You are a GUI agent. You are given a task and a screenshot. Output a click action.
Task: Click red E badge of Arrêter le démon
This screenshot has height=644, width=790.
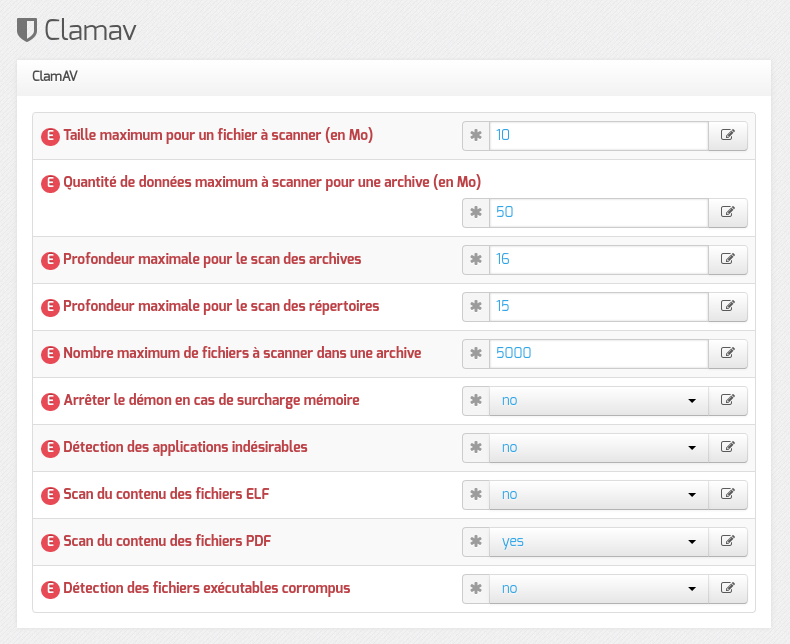(x=50, y=401)
